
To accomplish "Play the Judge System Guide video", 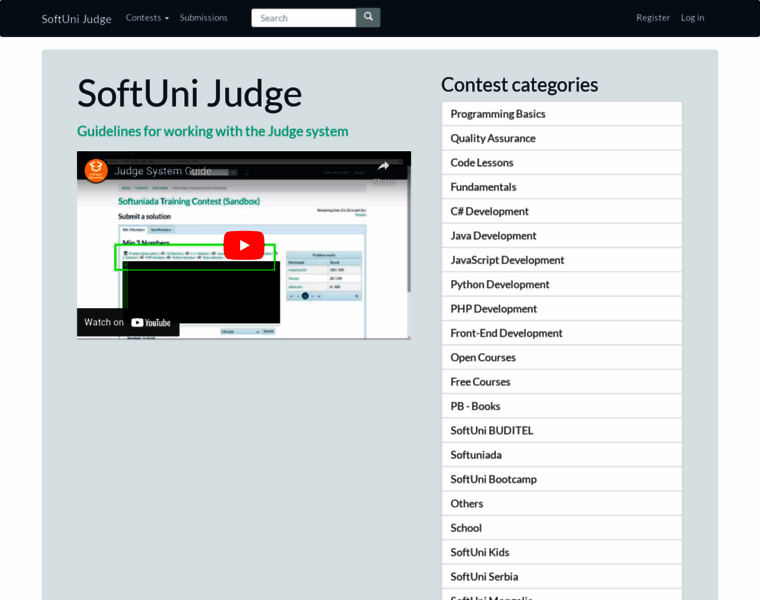I will [243, 245].
